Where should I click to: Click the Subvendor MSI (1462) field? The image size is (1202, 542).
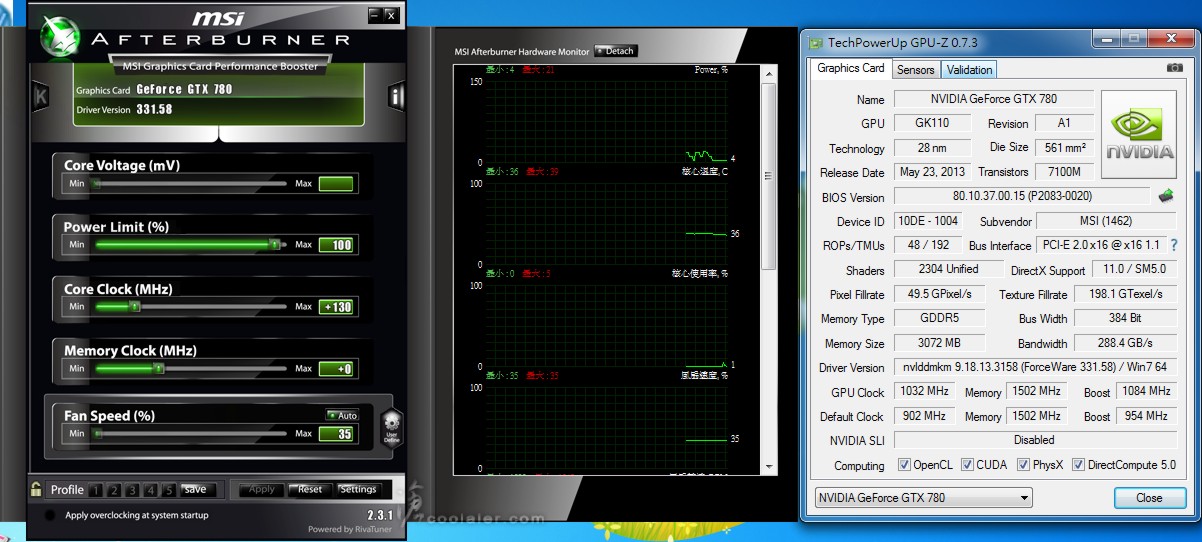[x=1104, y=221]
